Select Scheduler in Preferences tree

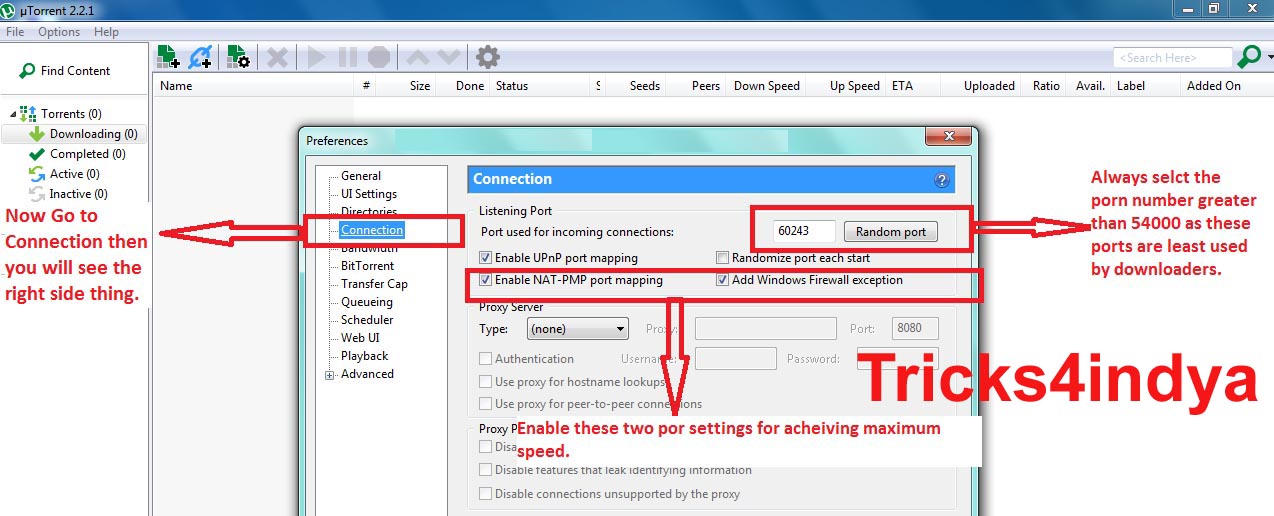coord(367,320)
